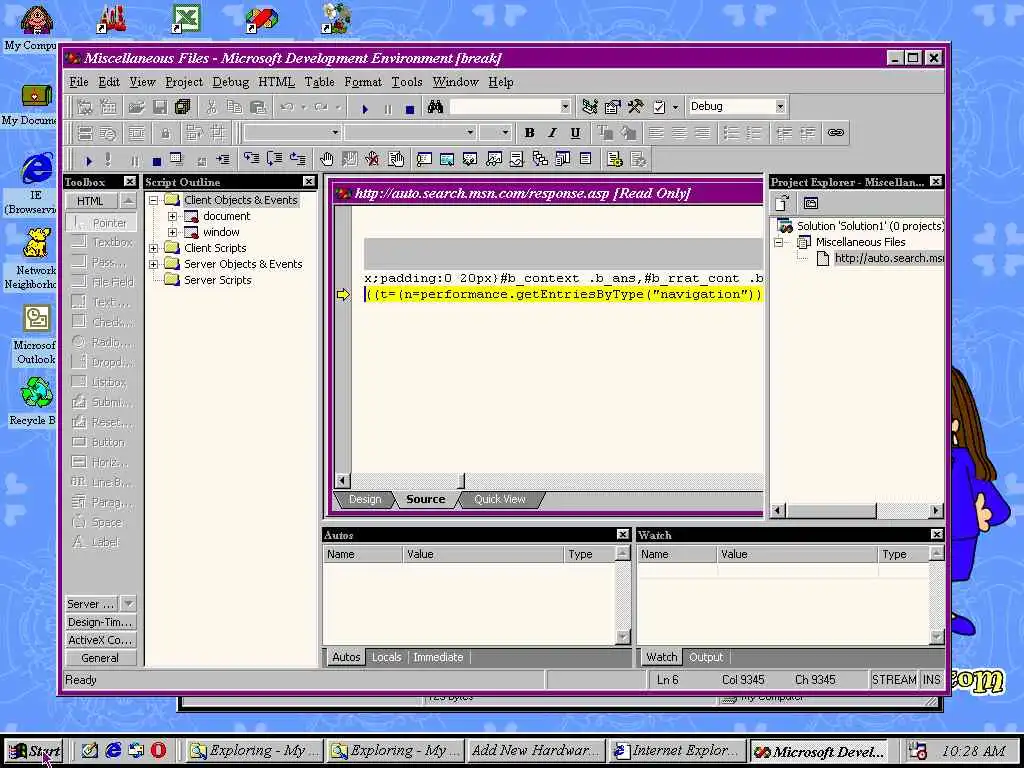Expand the Client Scripts folder
Viewport: 1024px width, 768px height.
point(153,248)
